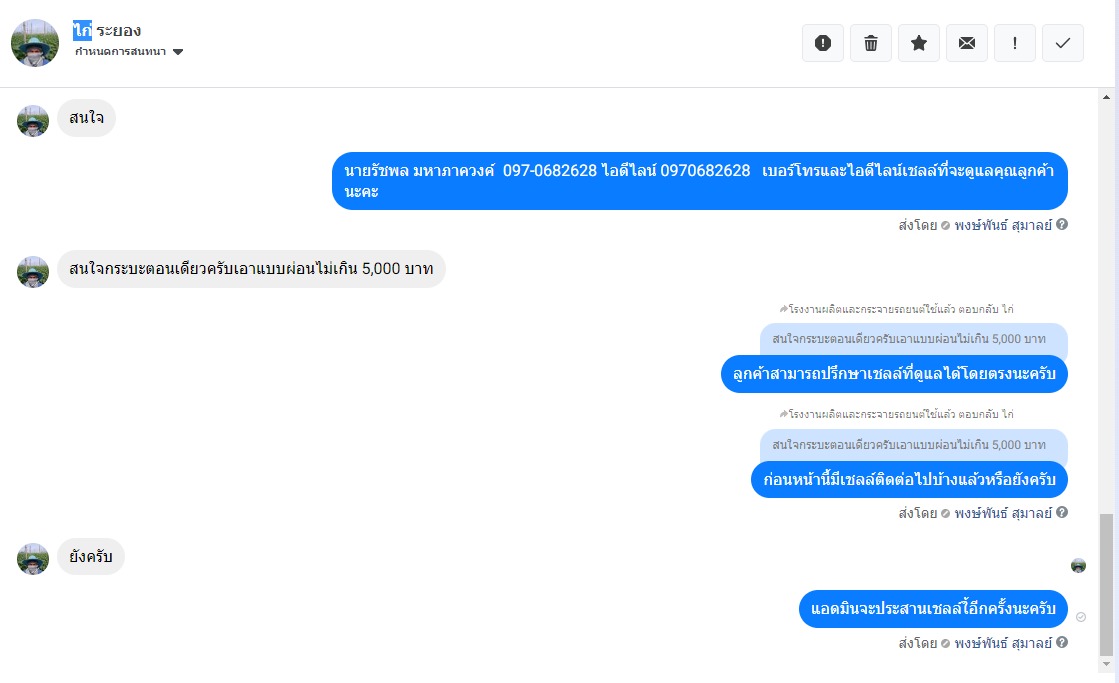Click the delivered check icon beside last message
The height and width of the screenshot is (683, 1119).
[x=1080, y=617]
